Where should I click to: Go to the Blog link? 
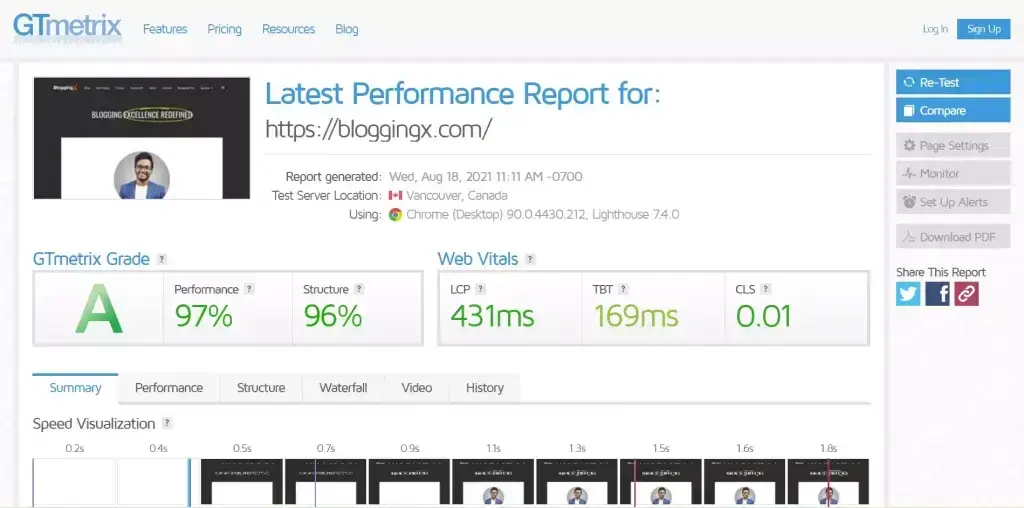347,29
